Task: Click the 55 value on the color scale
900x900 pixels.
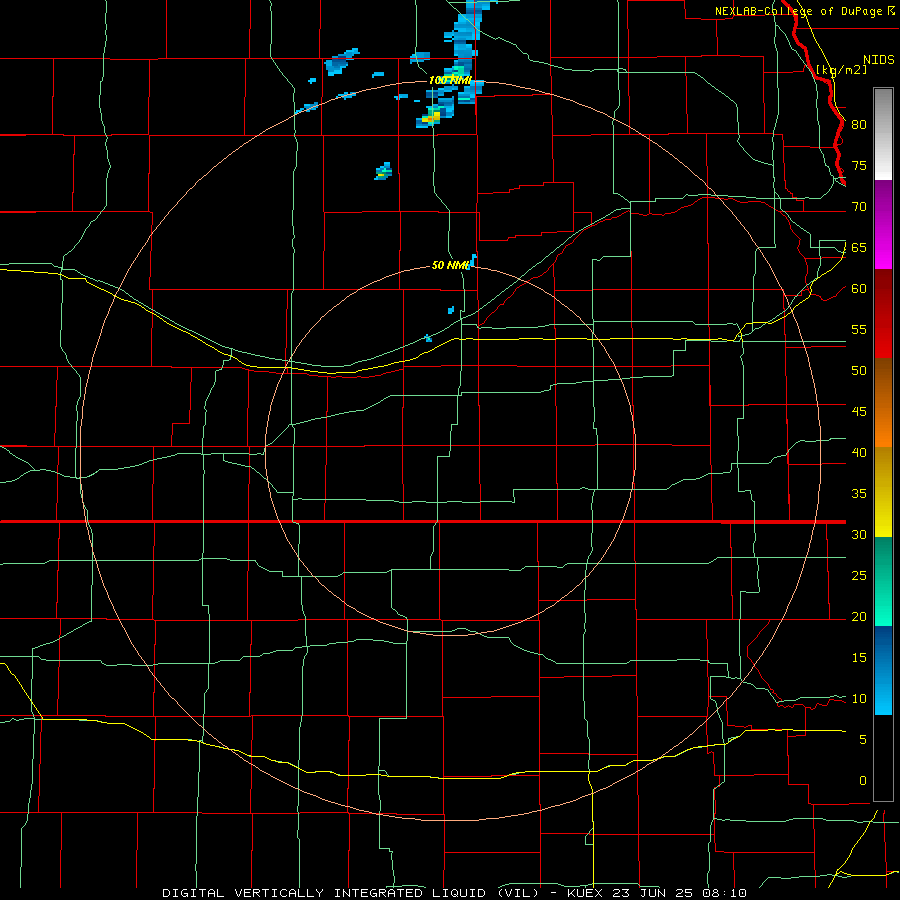Action: (859, 329)
